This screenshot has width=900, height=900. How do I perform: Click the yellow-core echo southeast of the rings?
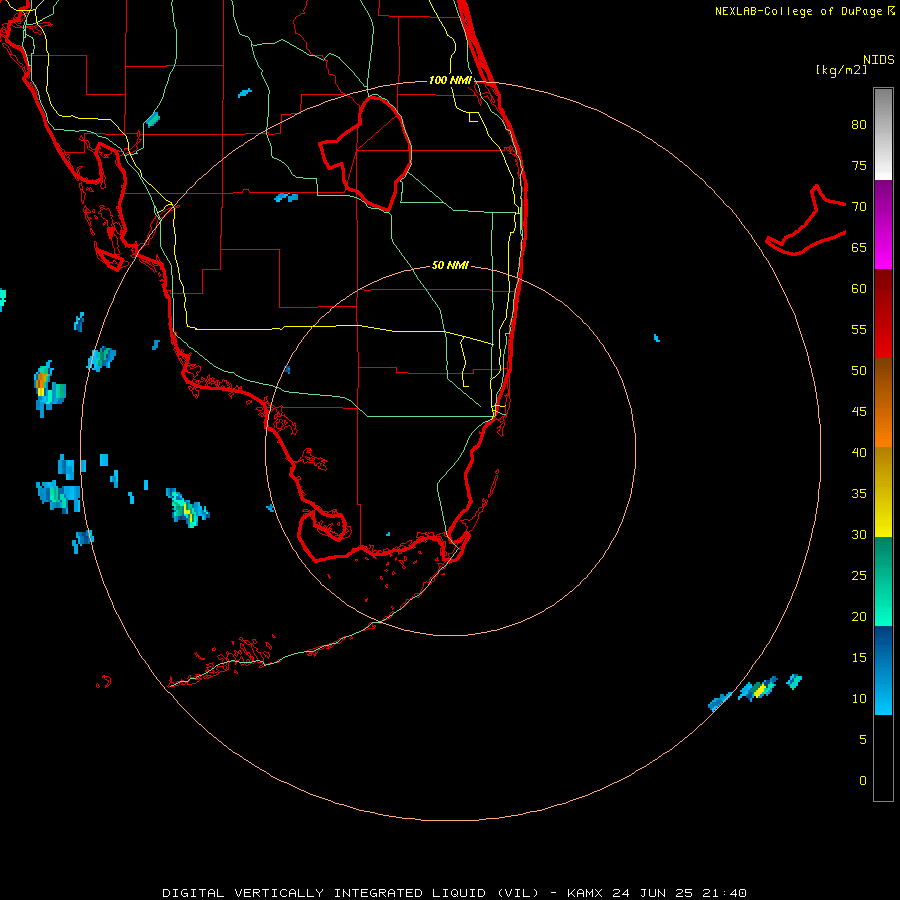(758, 688)
